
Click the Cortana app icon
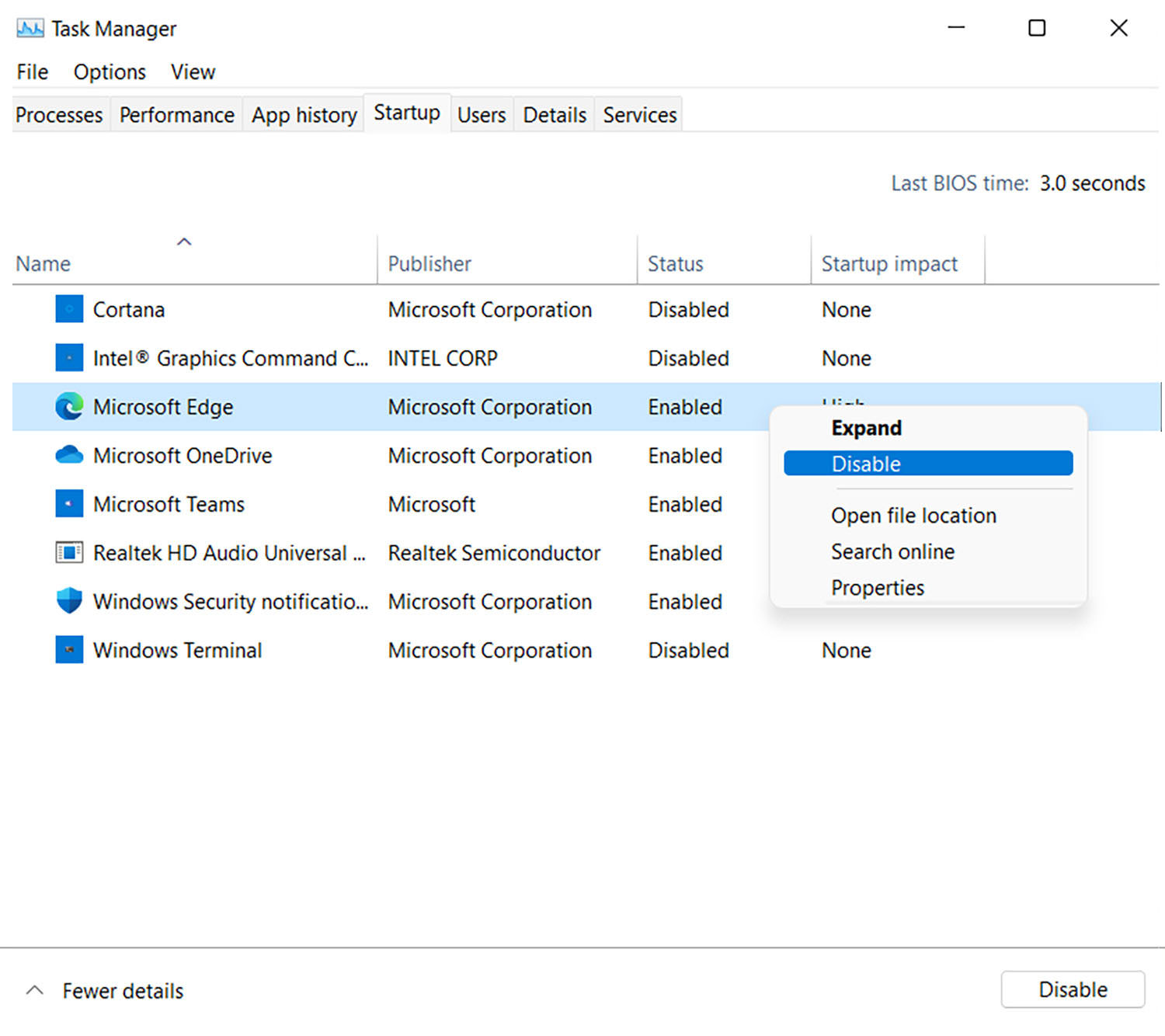pos(69,309)
